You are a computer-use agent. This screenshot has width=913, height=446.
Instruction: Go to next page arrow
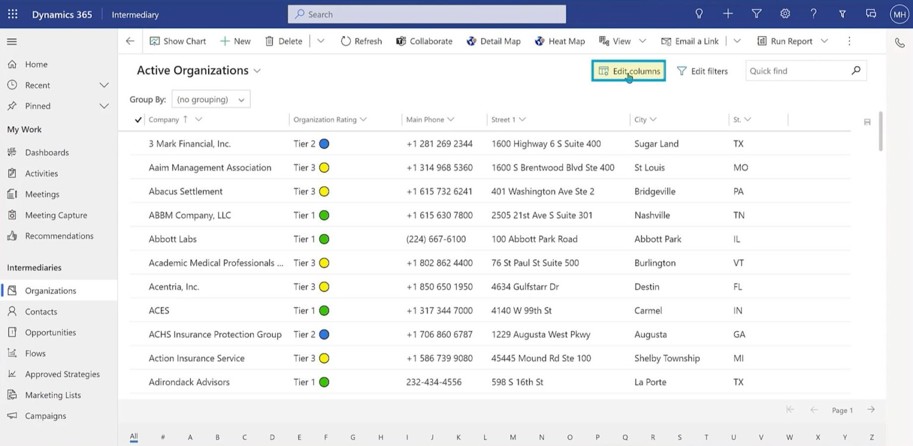[x=871, y=410]
